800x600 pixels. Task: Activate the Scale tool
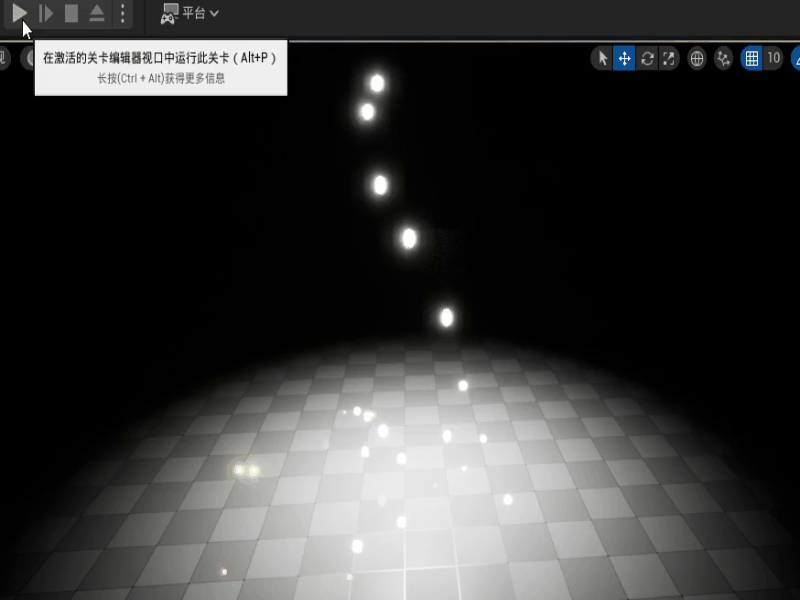pos(668,59)
